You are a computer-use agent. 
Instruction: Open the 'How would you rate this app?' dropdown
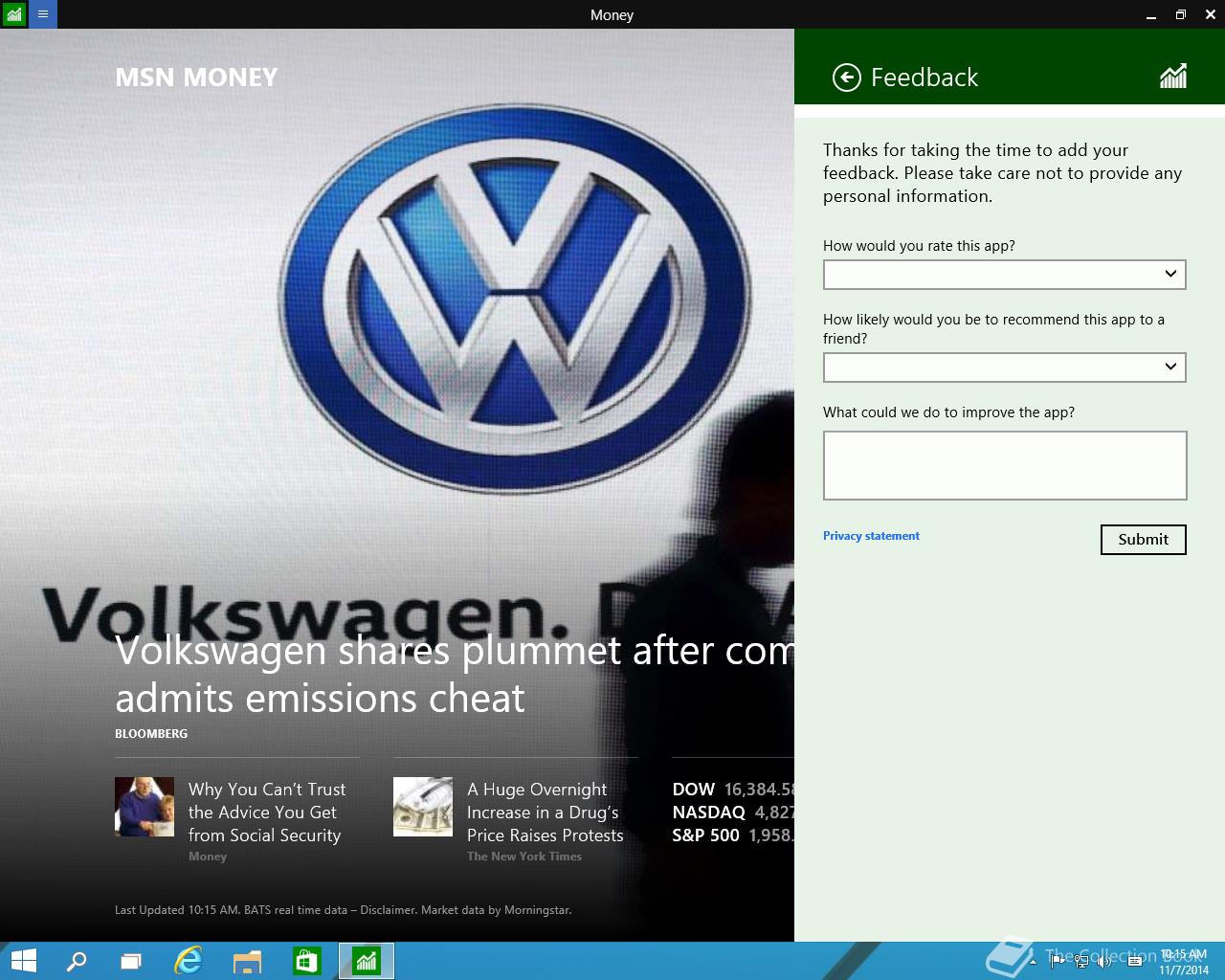(1005, 275)
